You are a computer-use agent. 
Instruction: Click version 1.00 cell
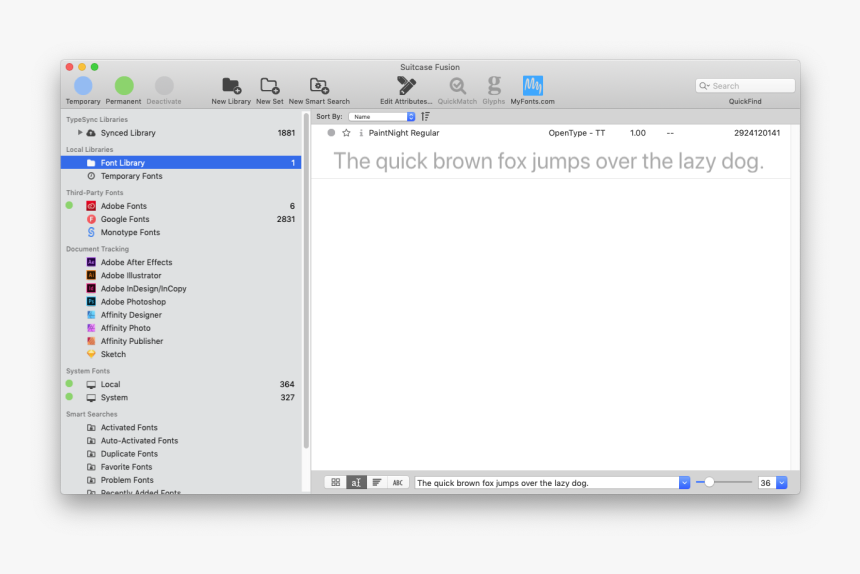tap(637, 133)
